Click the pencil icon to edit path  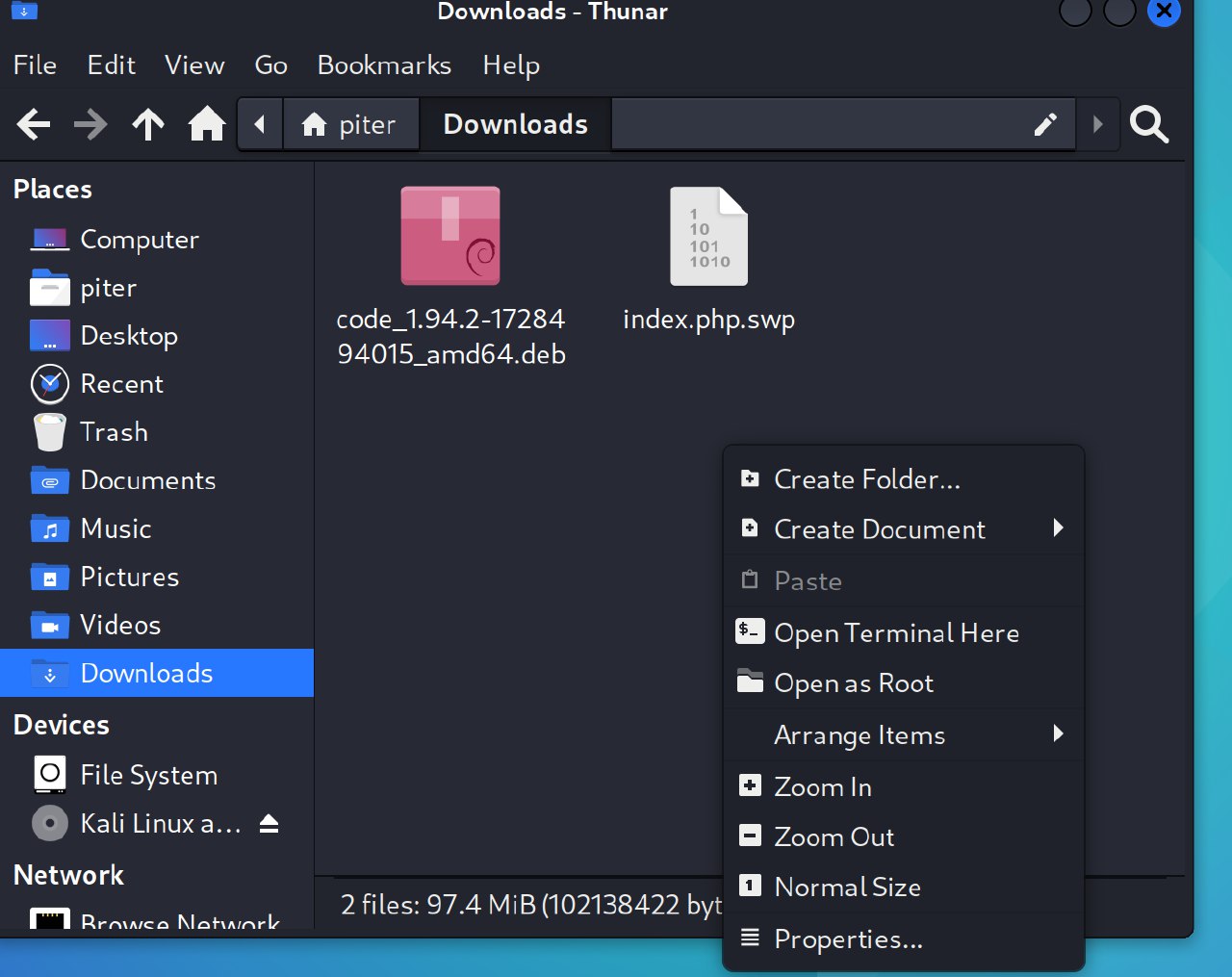point(1045,124)
